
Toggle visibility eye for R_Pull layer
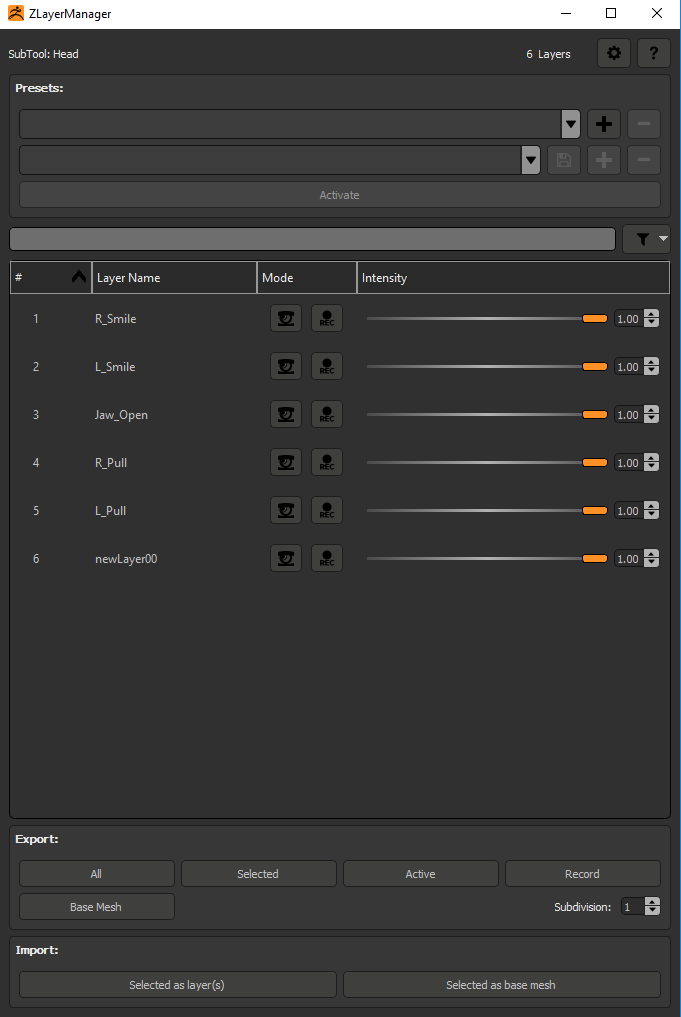click(286, 462)
